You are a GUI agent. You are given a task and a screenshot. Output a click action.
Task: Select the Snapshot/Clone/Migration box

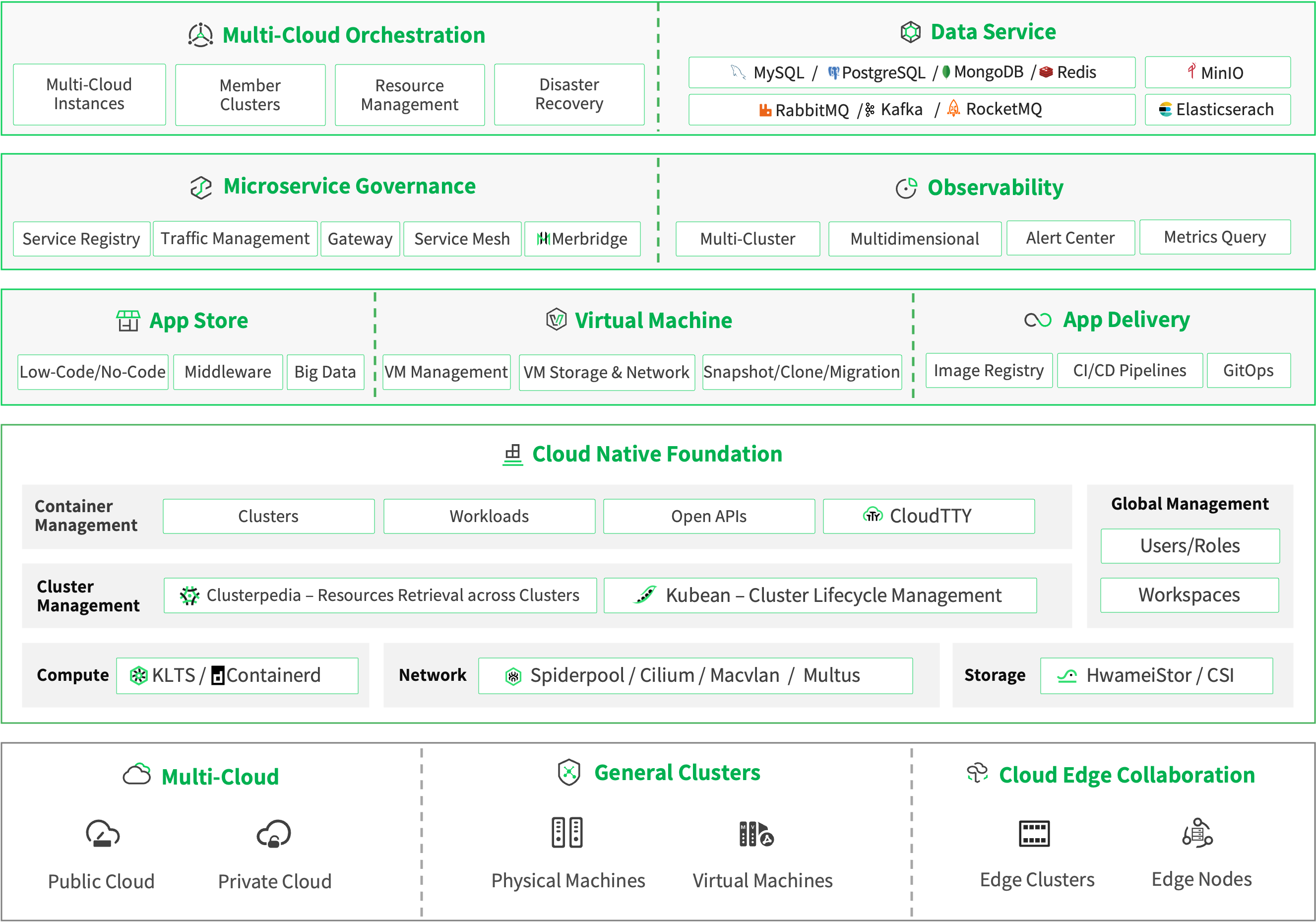[x=802, y=373]
